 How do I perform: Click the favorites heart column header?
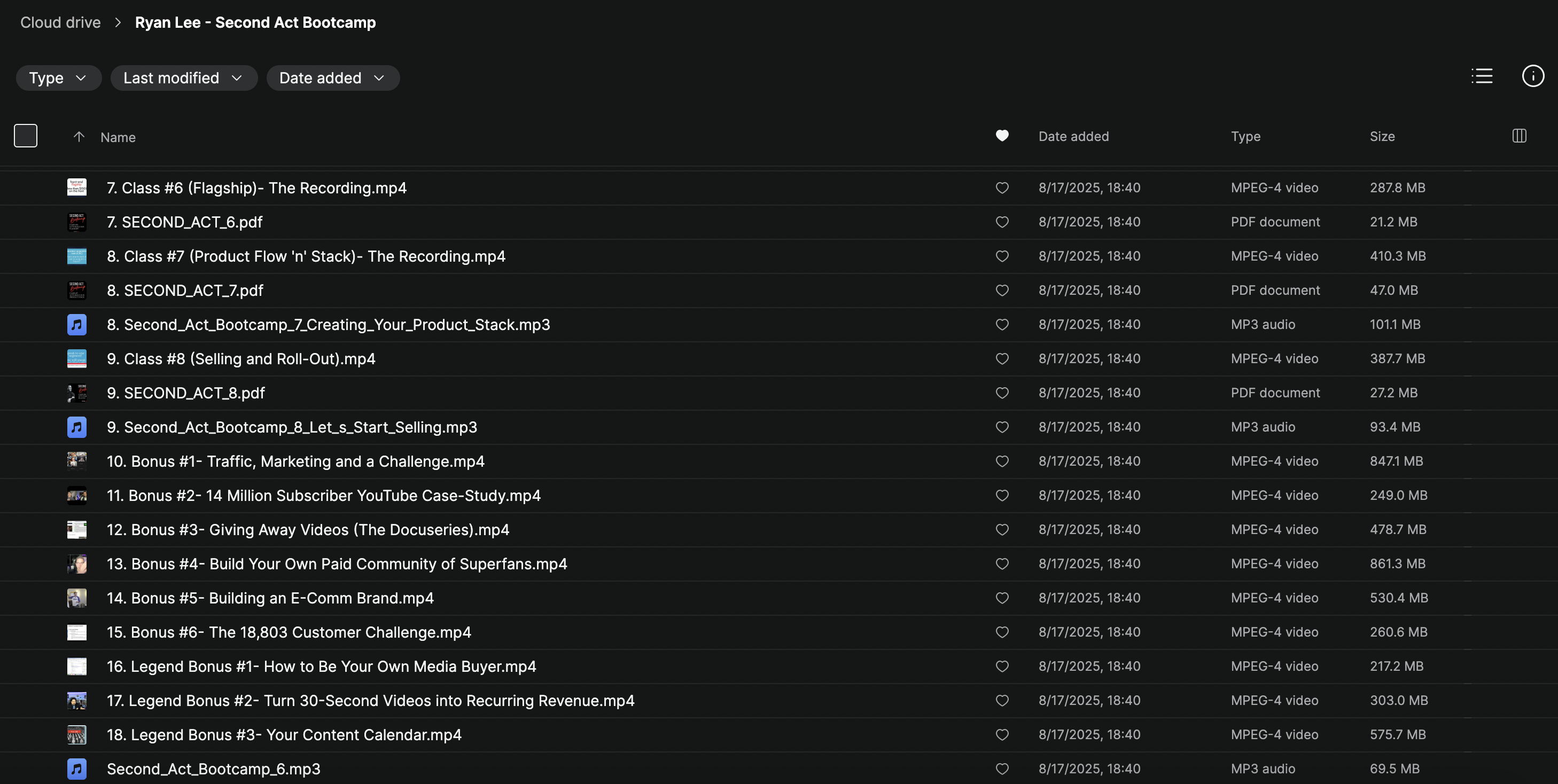1002,136
